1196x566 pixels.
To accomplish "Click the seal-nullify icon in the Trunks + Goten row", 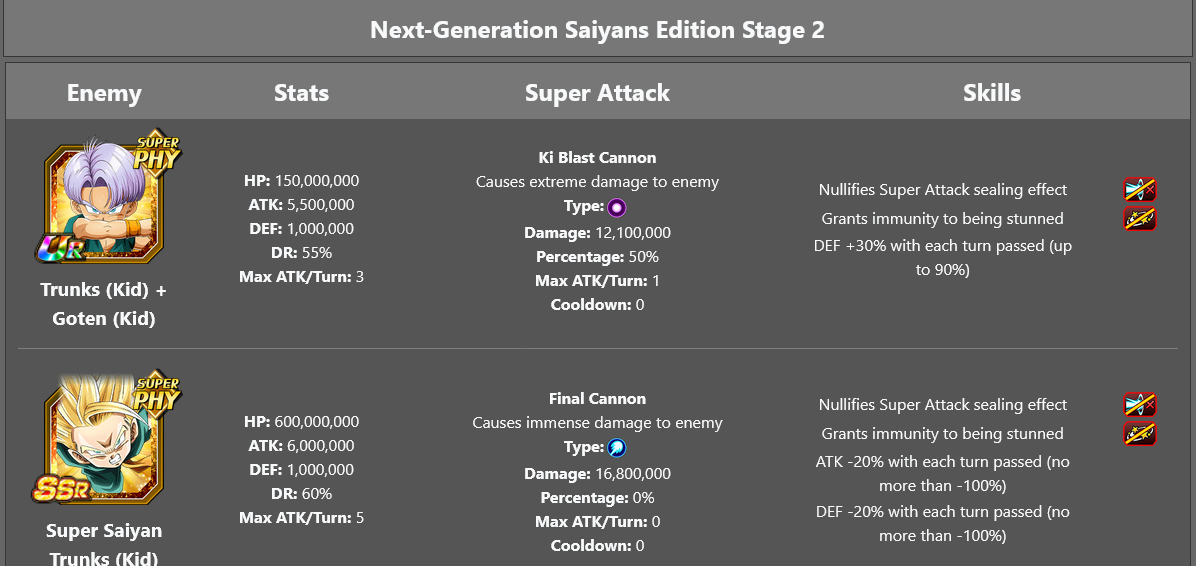I will click(x=1140, y=190).
